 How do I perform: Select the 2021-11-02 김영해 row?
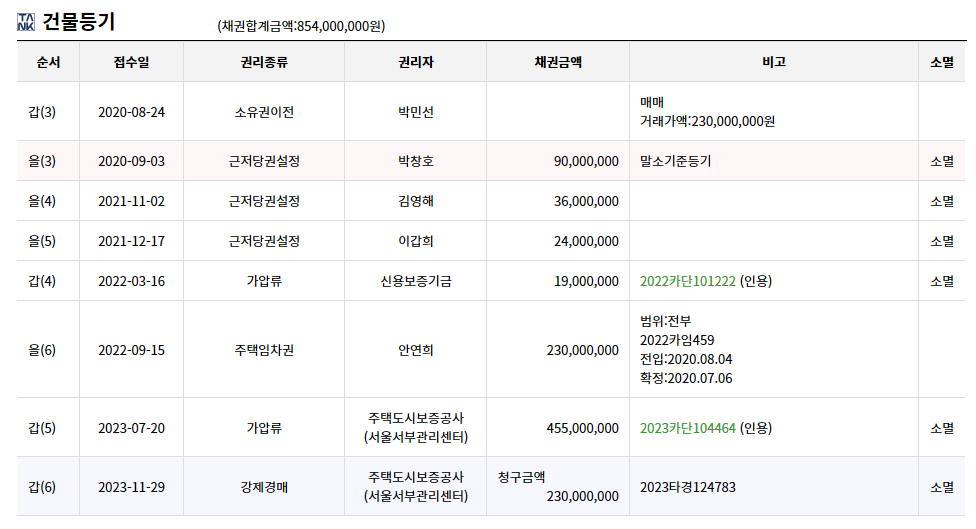pyautogui.click(x=491, y=201)
